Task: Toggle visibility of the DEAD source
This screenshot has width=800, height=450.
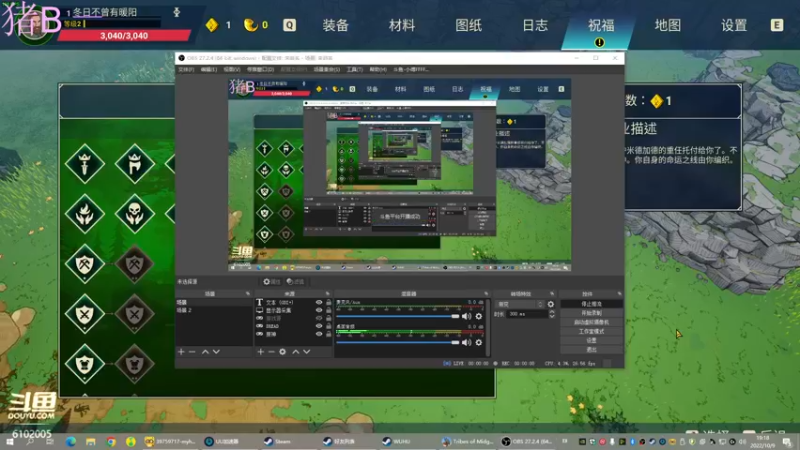Action: click(319, 326)
